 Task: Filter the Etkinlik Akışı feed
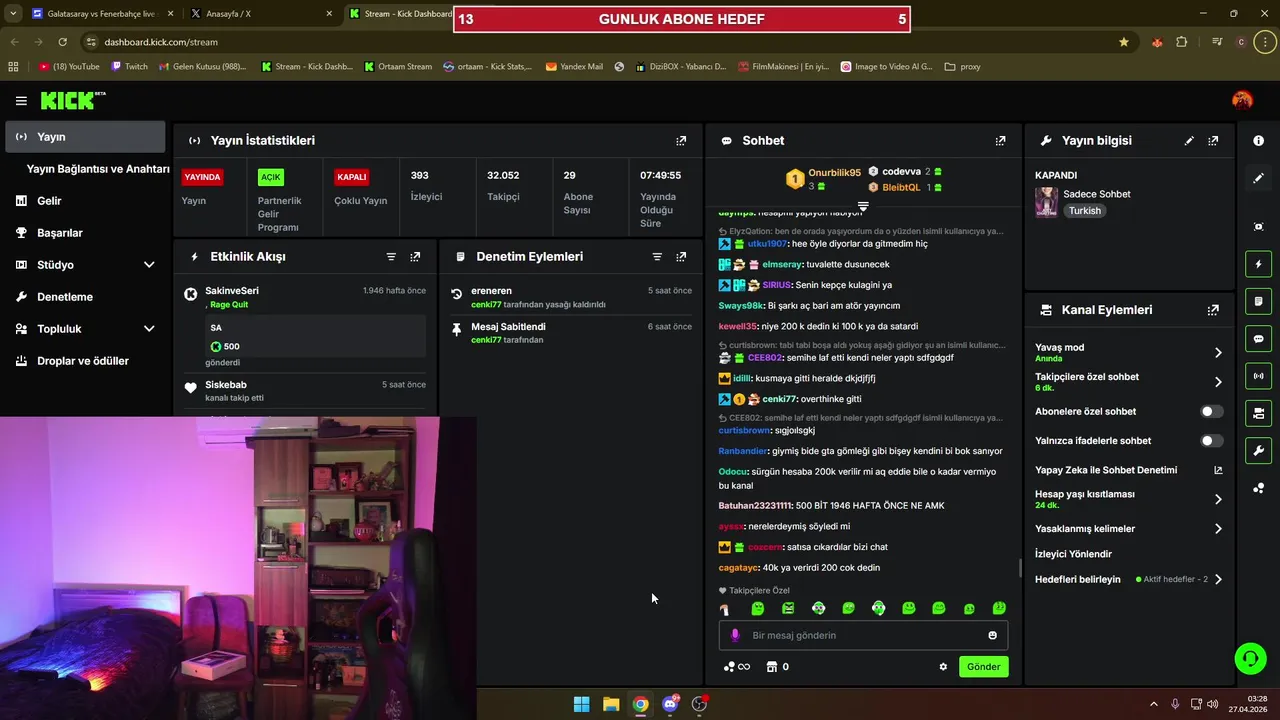[x=391, y=257]
